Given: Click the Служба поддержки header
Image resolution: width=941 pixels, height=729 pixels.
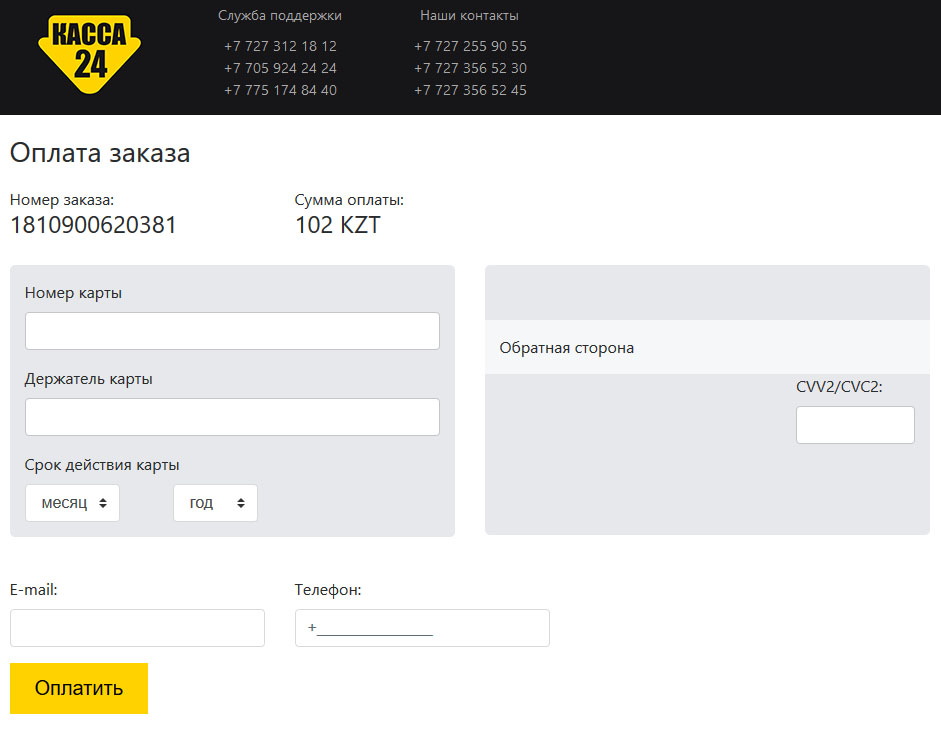Looking at the screenshot, I should [x=280, y=16].
